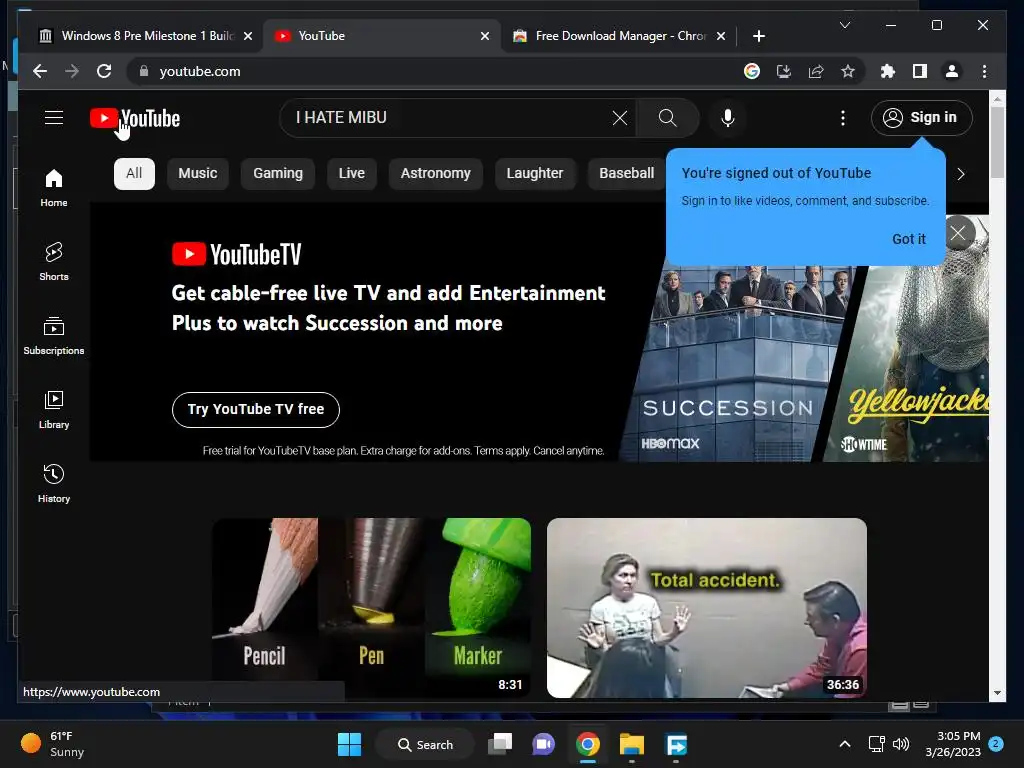Click the browser back arrow

[x=40, y=71]
